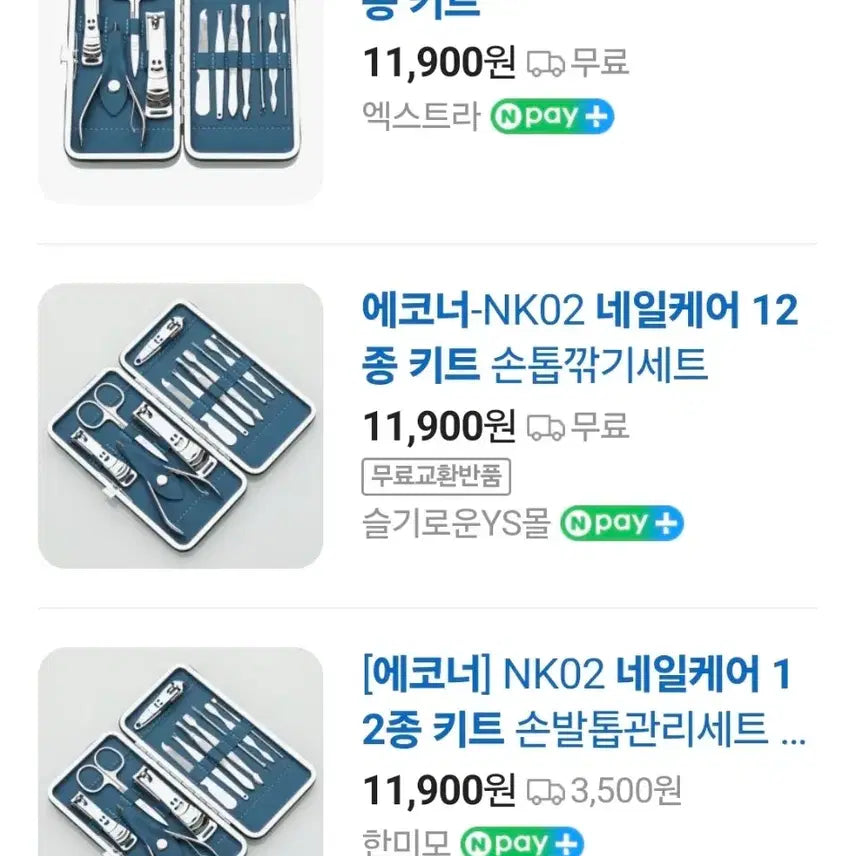Visit the 슬기로운YS몰 seller store
The width and height of the screenshot is (856, 856).
coord(456,523)
